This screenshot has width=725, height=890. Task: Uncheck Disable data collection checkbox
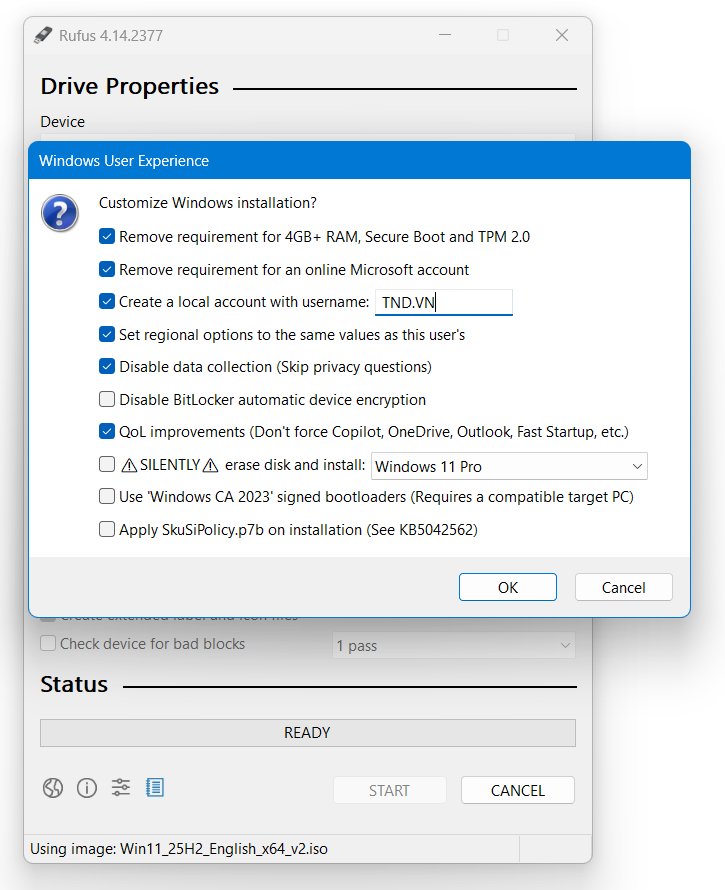tap(107, 367)
